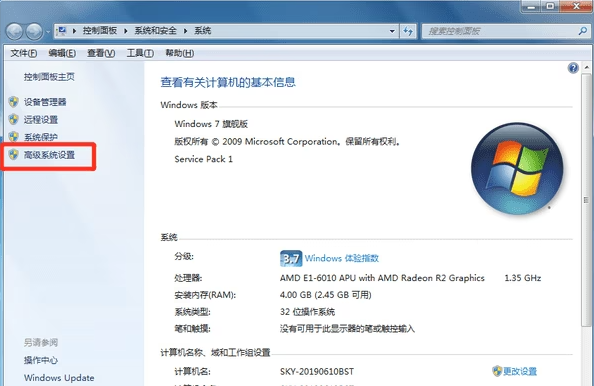
Task: Open the recent pages dropdown beside Forward
Action: tap(48, 32)
